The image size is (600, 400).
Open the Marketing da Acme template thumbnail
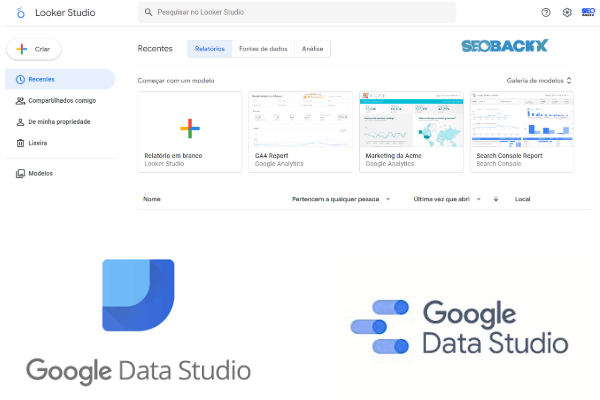click(x=411, y=119)
